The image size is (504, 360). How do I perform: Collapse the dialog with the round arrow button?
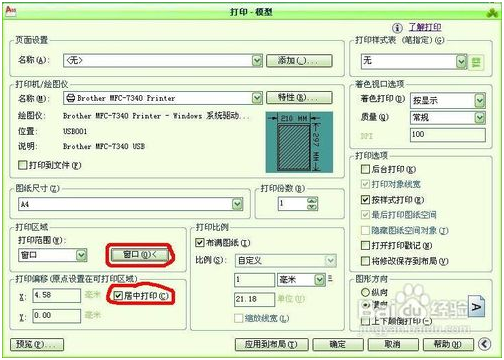[x=484, y=344]
